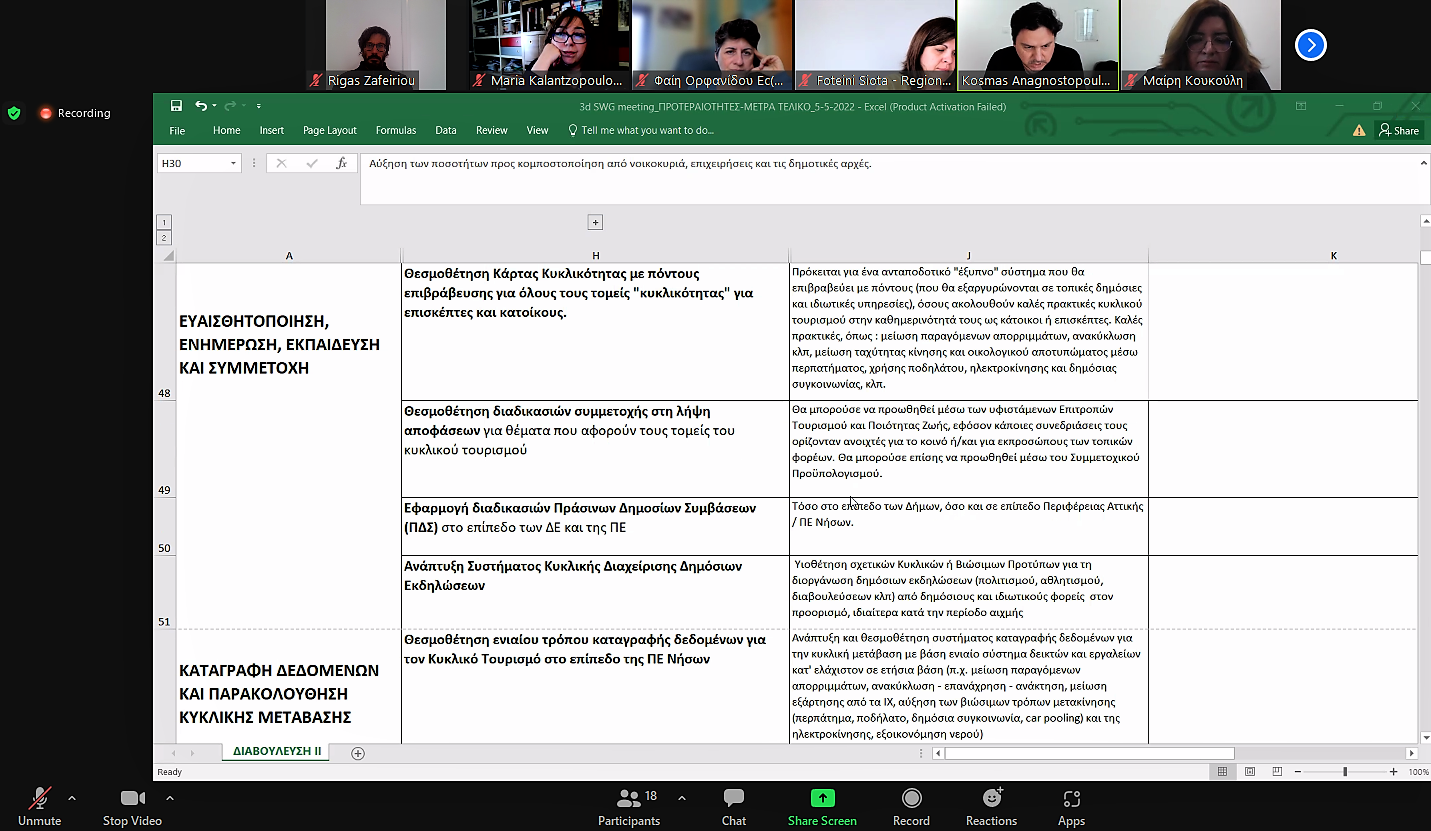Image resolution: width=1431 pixels, height=831 pixels.
Task: Open the Participants list
Action: coord(629,798)
